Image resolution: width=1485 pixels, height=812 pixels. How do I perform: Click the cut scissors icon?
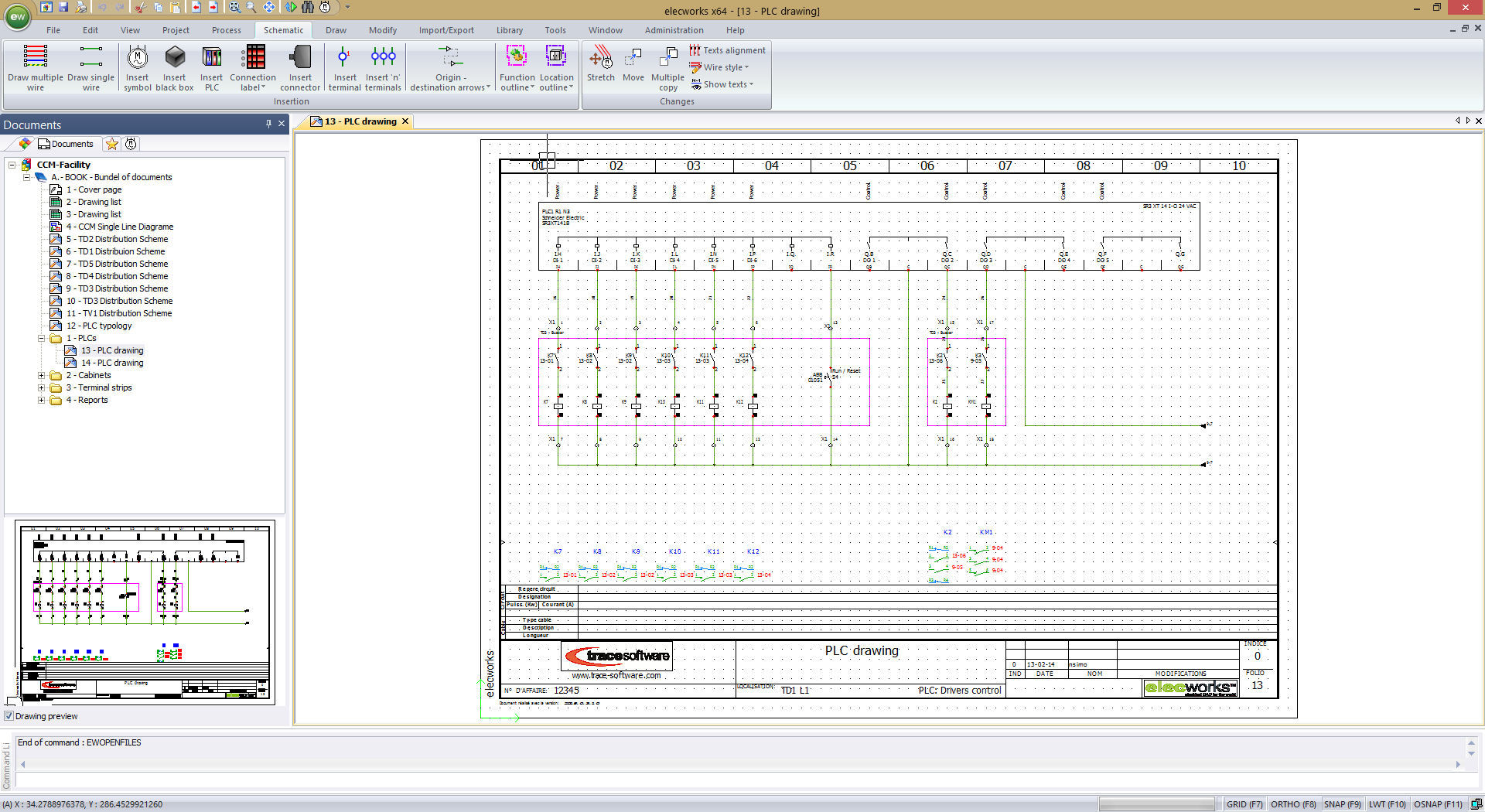[139, 7]
